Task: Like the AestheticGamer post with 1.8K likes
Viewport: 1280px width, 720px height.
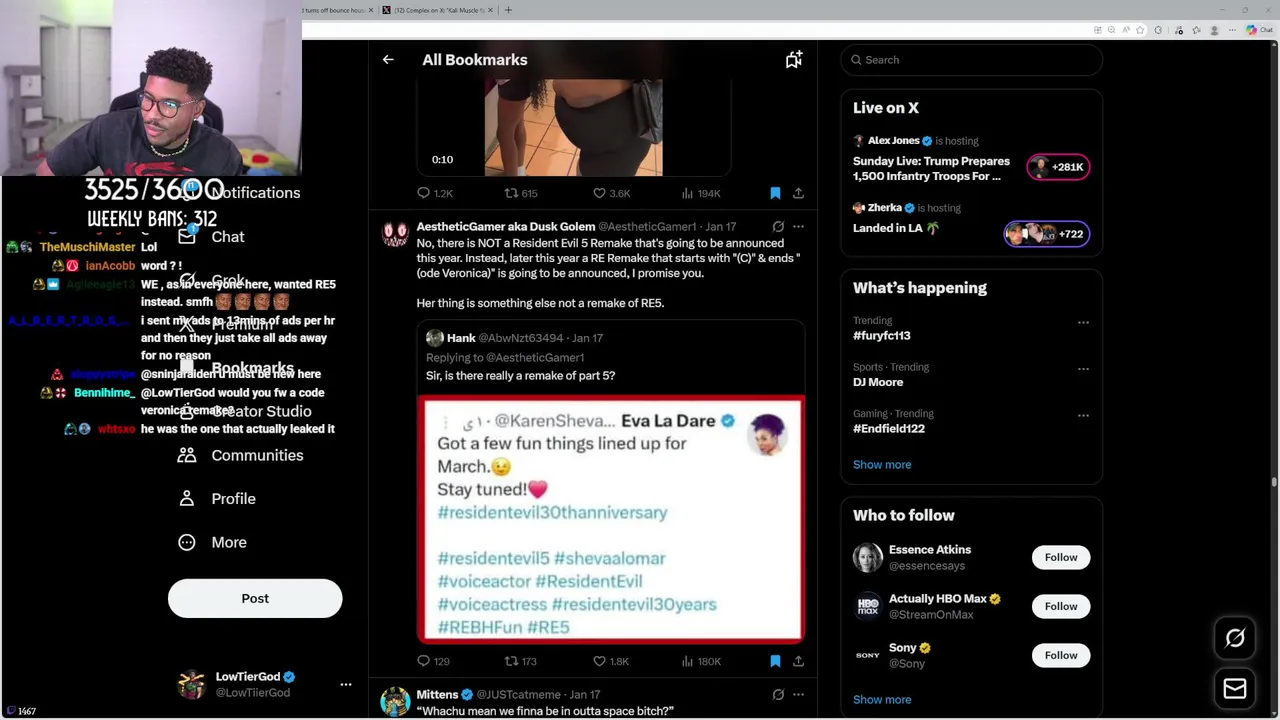Action: point(611,661)
